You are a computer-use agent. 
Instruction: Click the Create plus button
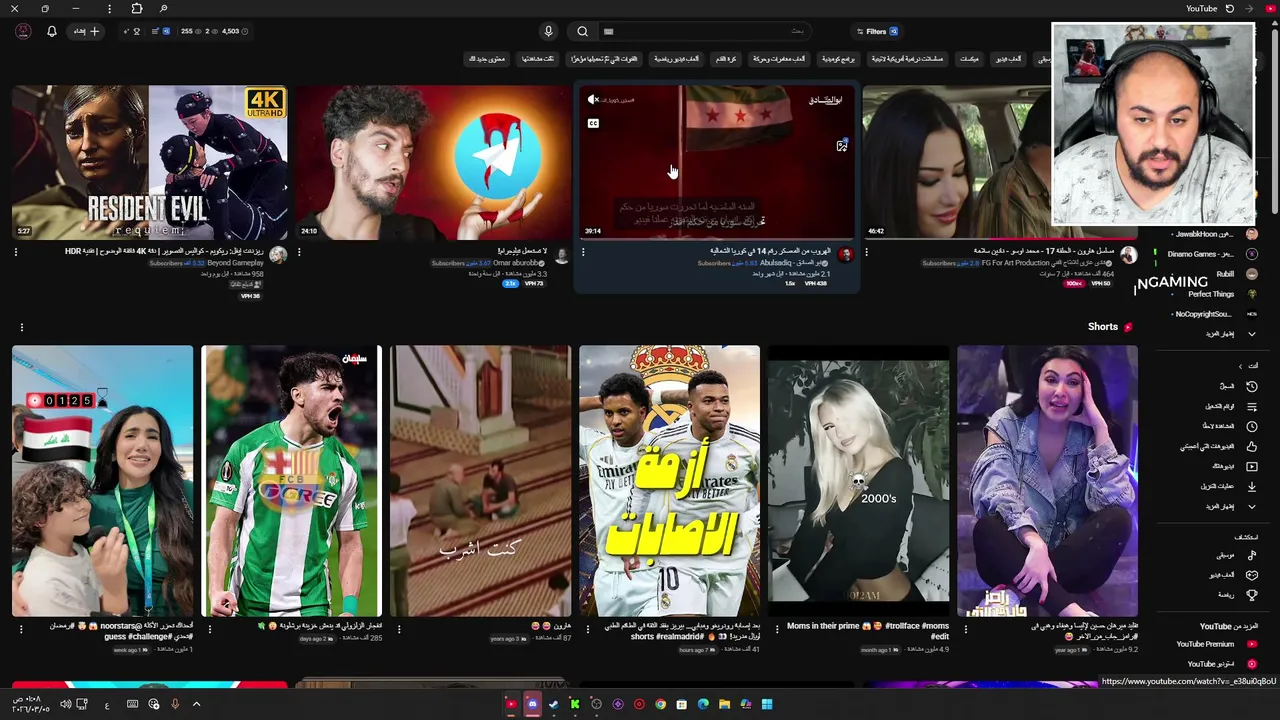[87, 31]
